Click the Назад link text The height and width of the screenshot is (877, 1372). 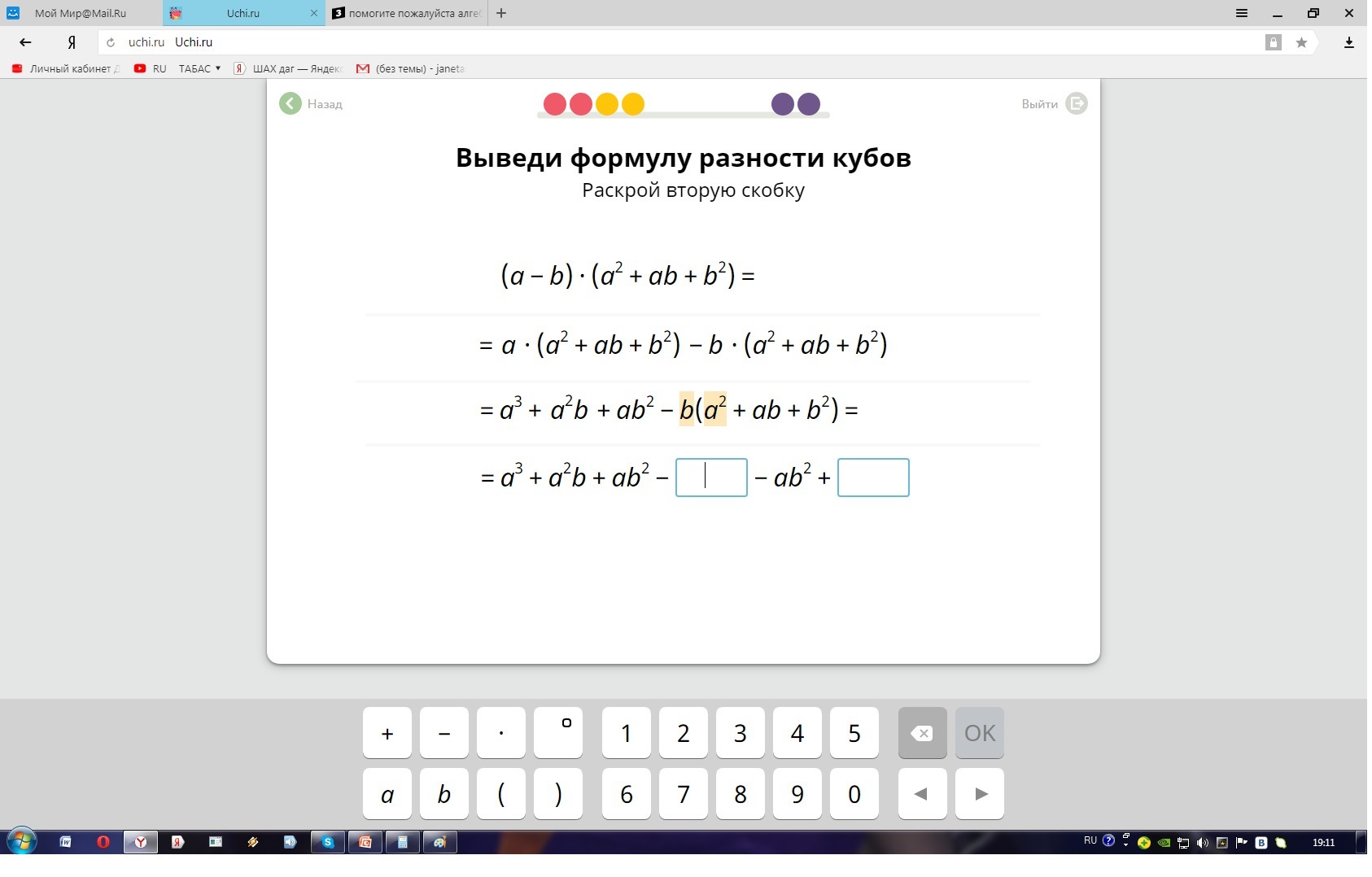click(325, 104)
